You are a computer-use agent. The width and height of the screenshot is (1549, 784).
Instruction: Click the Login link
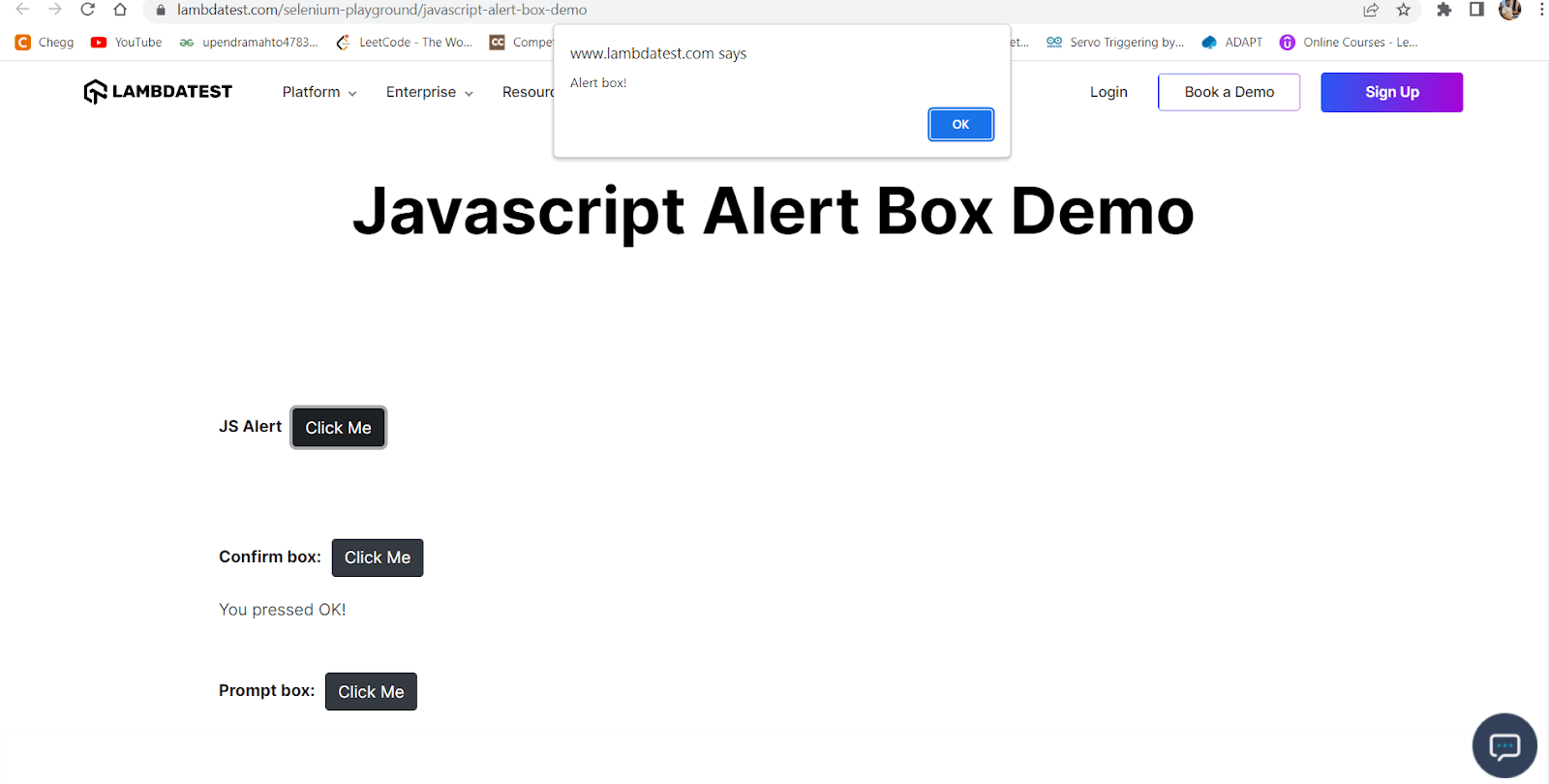[1109, 92]
